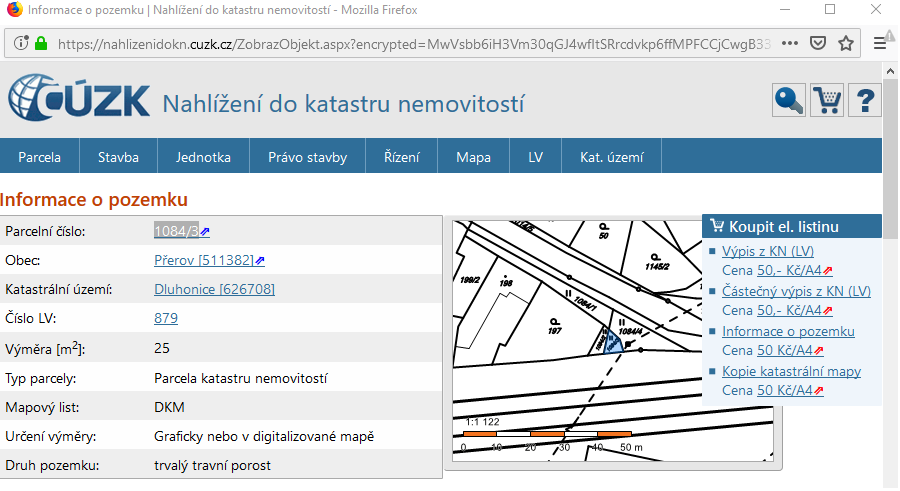
Task: Go to the Mapa tab
Action: [473, 157]
